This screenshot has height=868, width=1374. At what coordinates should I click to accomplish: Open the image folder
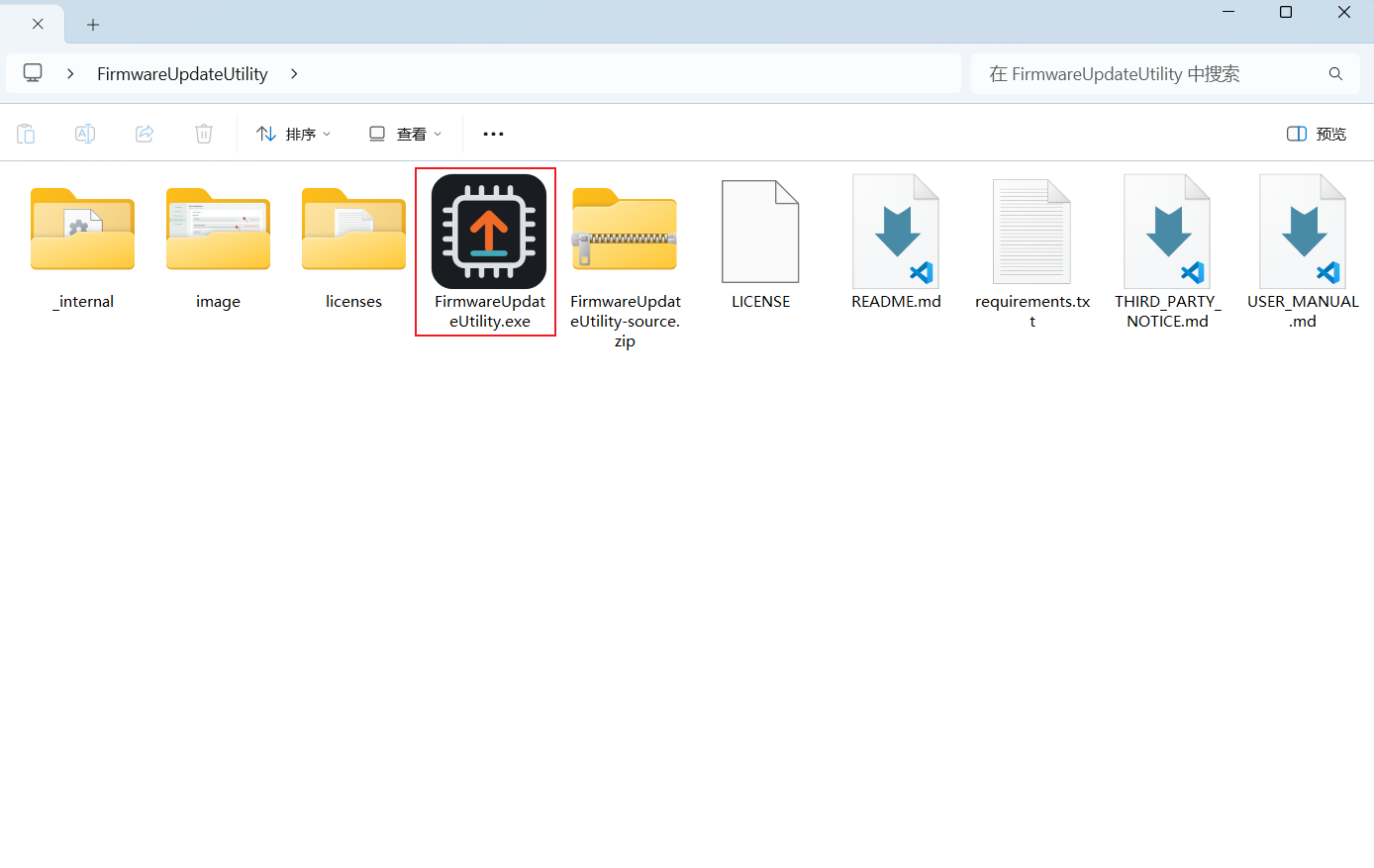coord(218,230)
